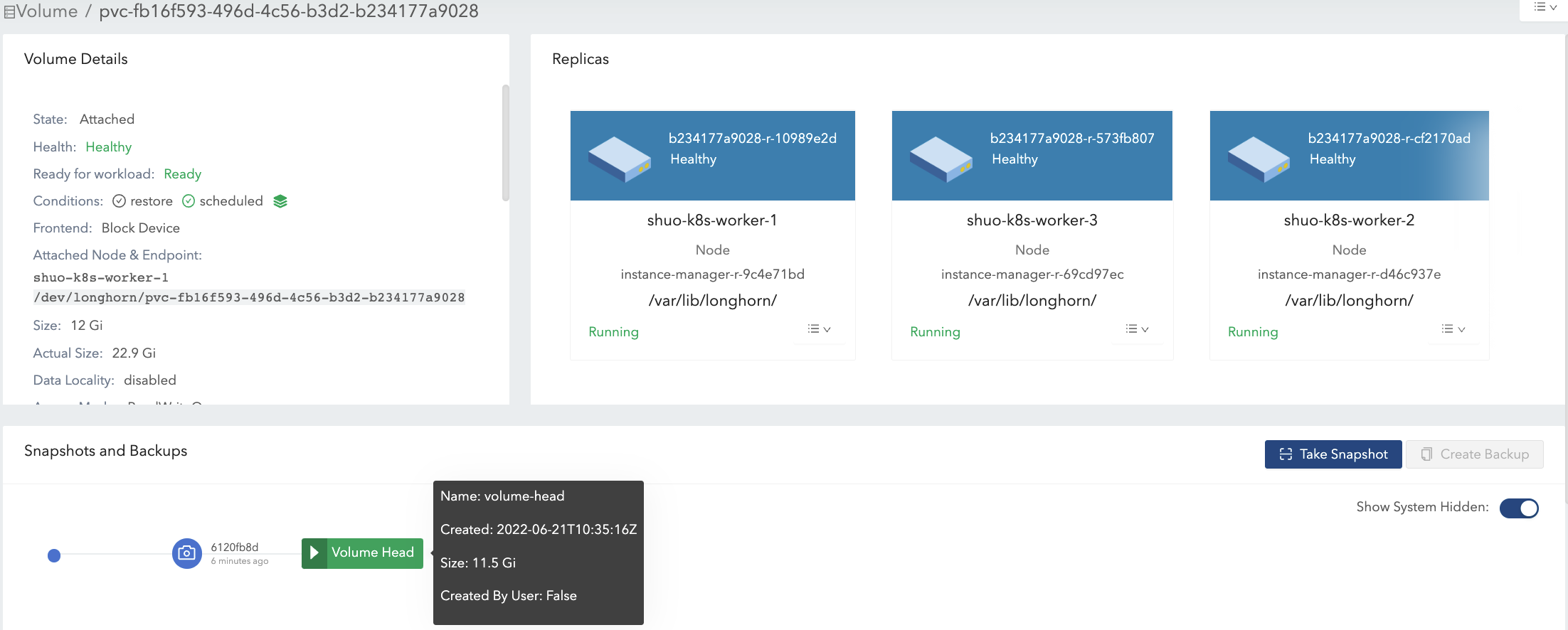Click the snapshot camera icon 6120fb8d
The image size is (1568, 630).
[187, 553]
